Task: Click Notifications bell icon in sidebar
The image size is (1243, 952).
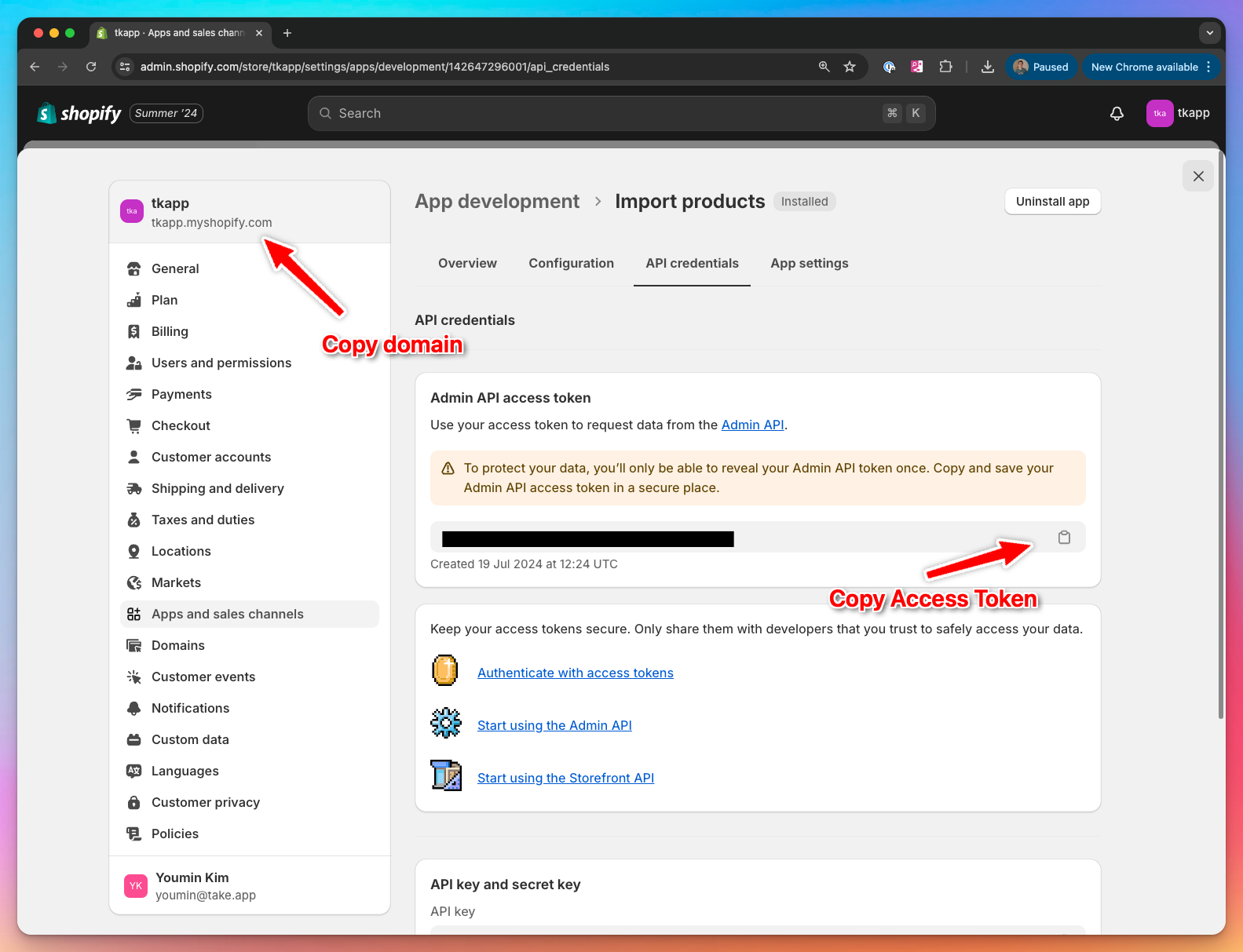Action: point(134,708)
